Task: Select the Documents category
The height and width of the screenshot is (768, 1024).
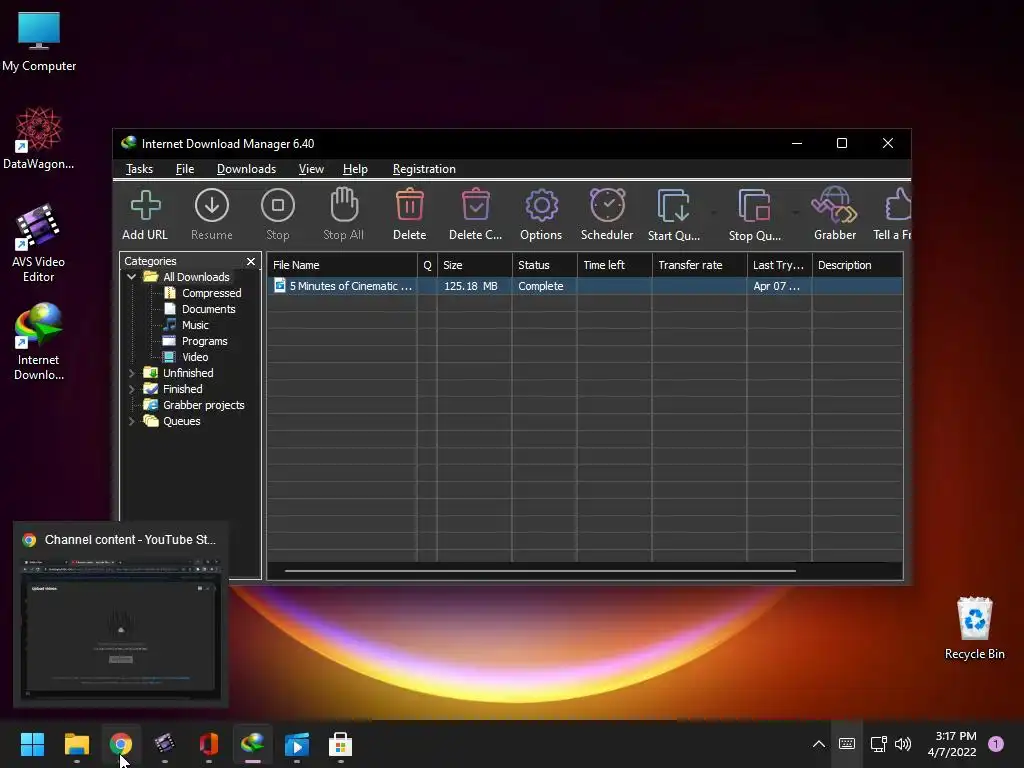Action: pos(208,309)
